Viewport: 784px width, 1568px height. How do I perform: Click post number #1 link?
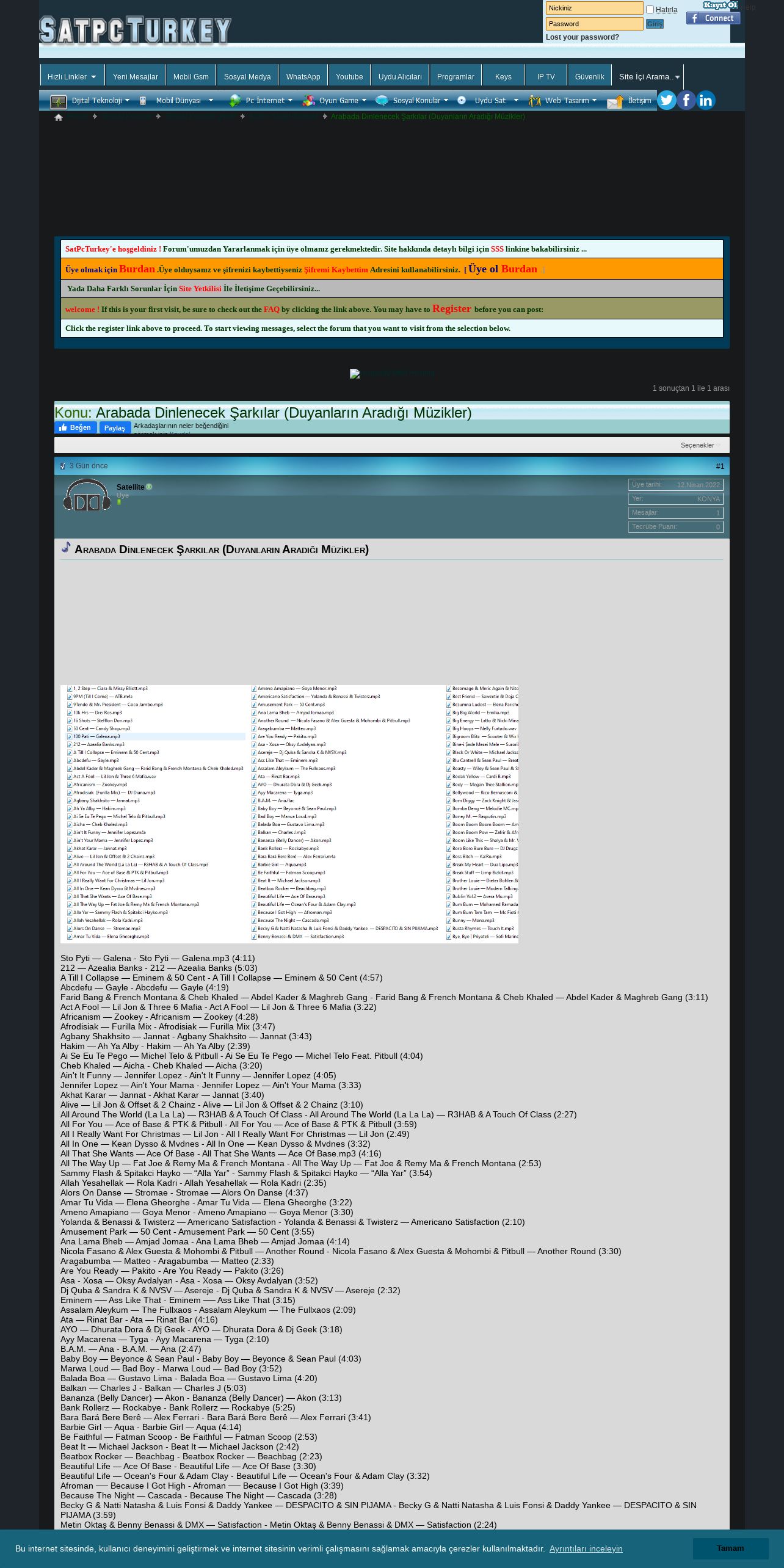720,466
